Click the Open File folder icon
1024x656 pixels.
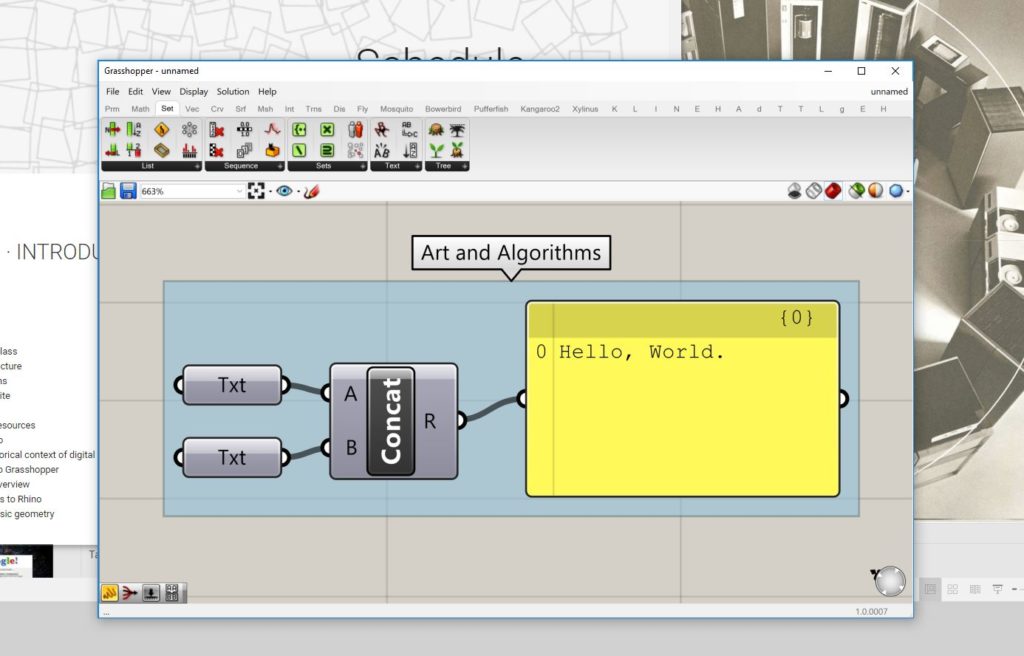pyautogui.click(x=109, y=191)
